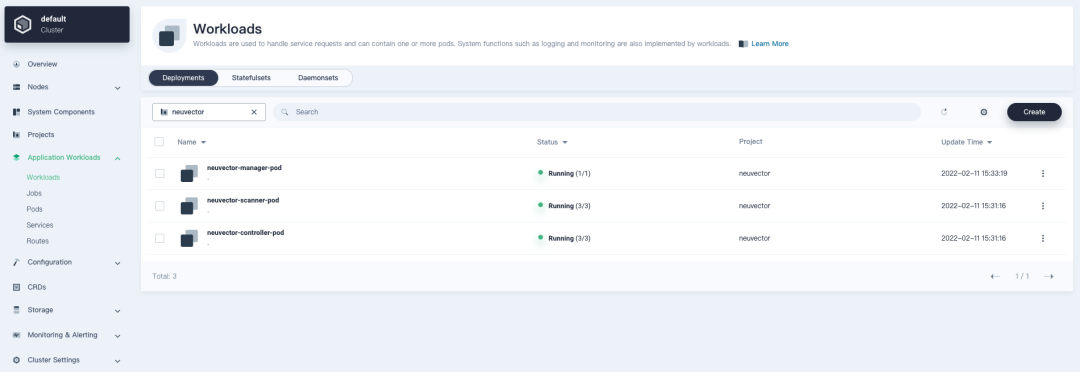Open the Status column filter
The width and height of the screenshot is (1080, 372).
point(552,142)
